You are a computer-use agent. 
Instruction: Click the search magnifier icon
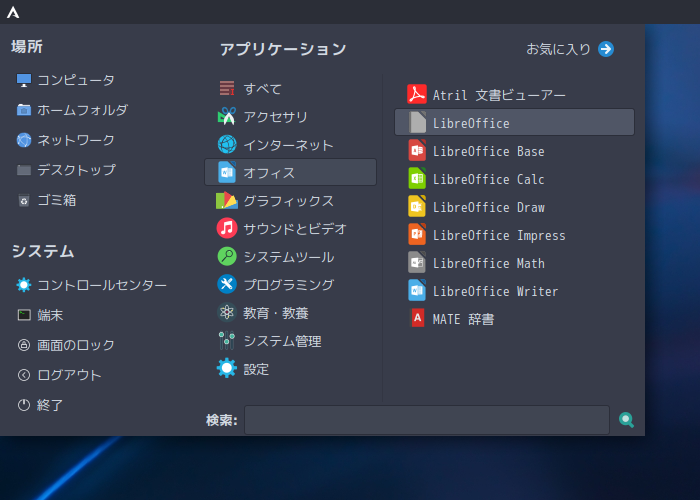[626, 420]
